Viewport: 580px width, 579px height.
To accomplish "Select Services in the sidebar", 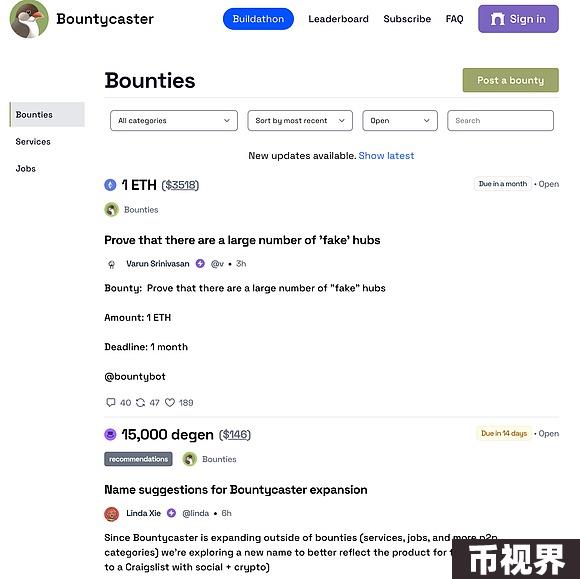I will point(33,142).
